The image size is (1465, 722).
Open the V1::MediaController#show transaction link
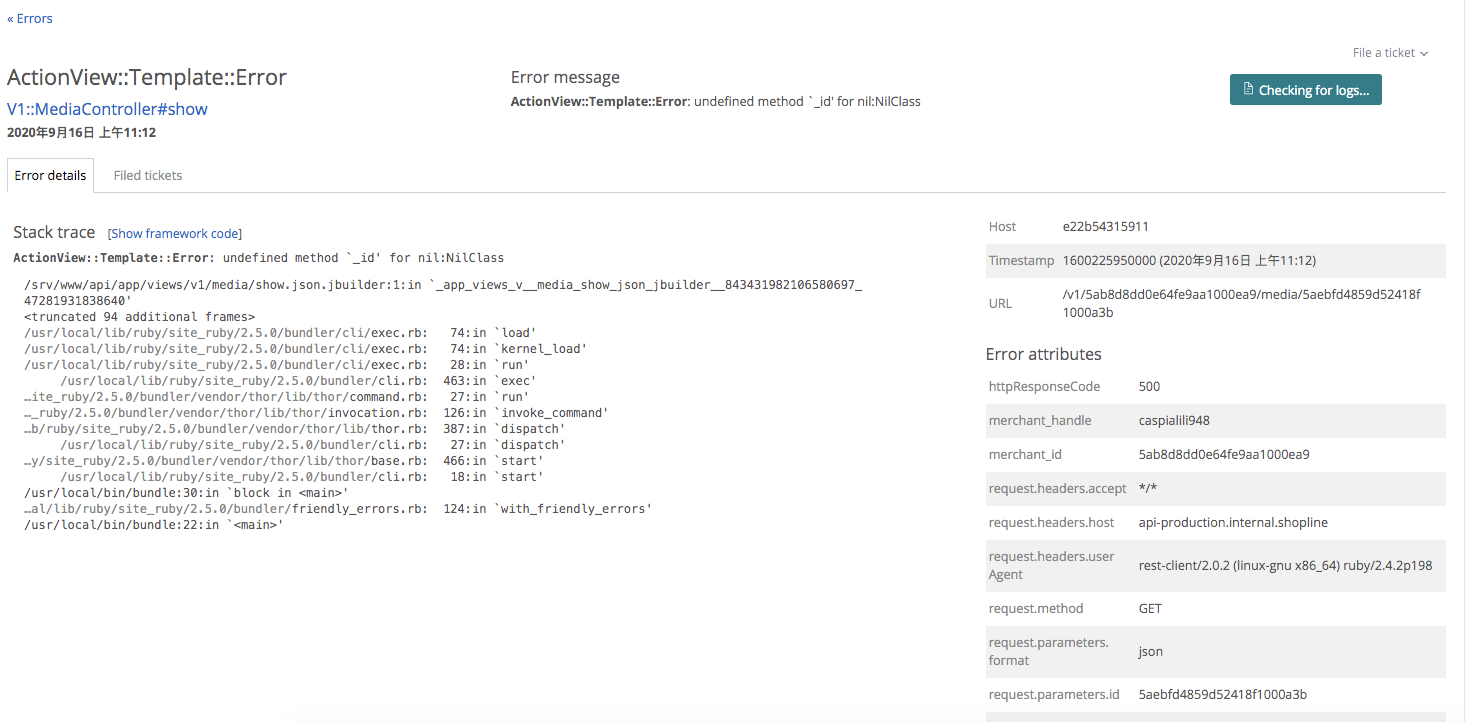pos(107,109)
